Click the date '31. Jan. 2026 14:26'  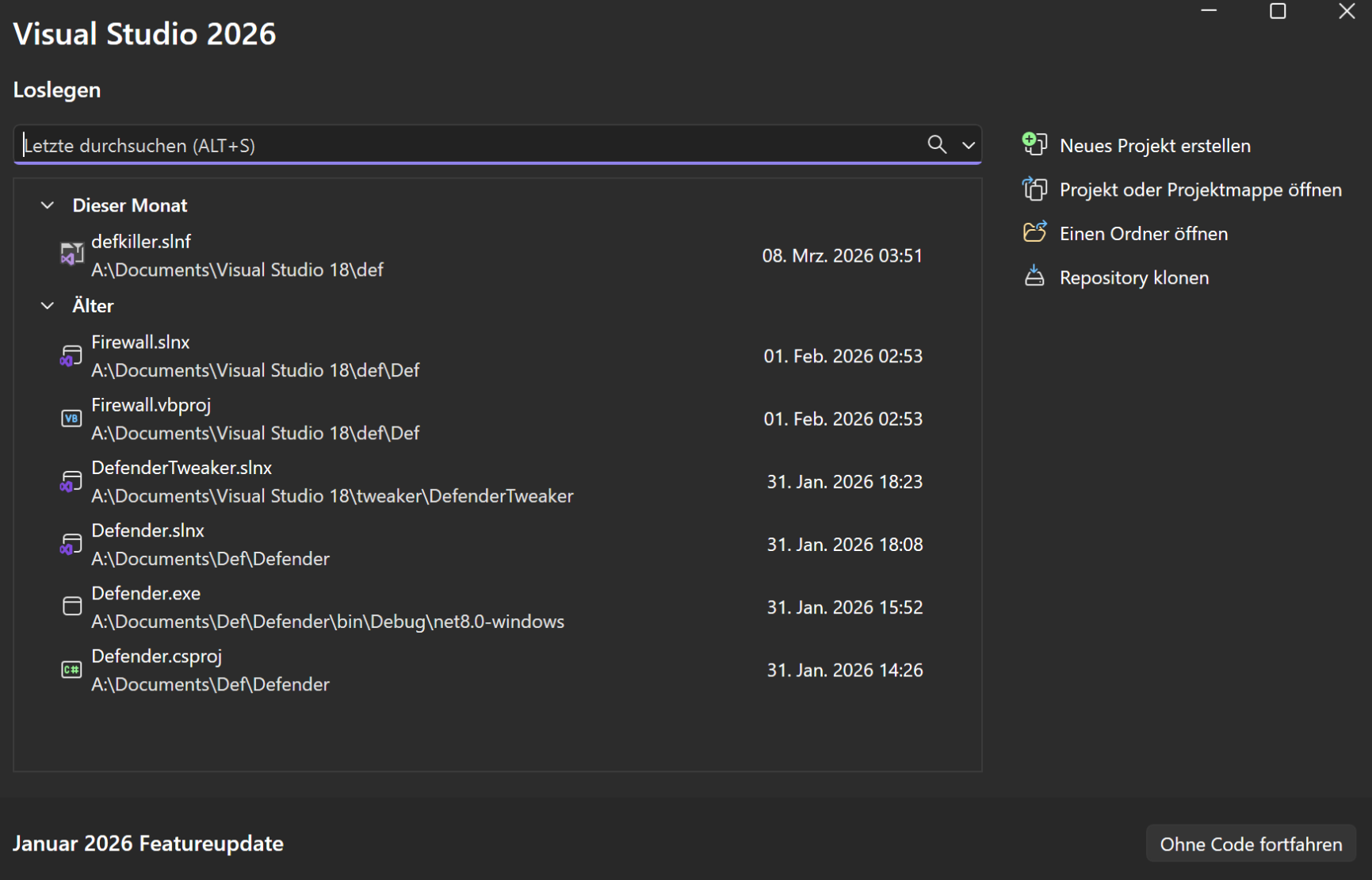pyautogui.click(x=845, y=670)
